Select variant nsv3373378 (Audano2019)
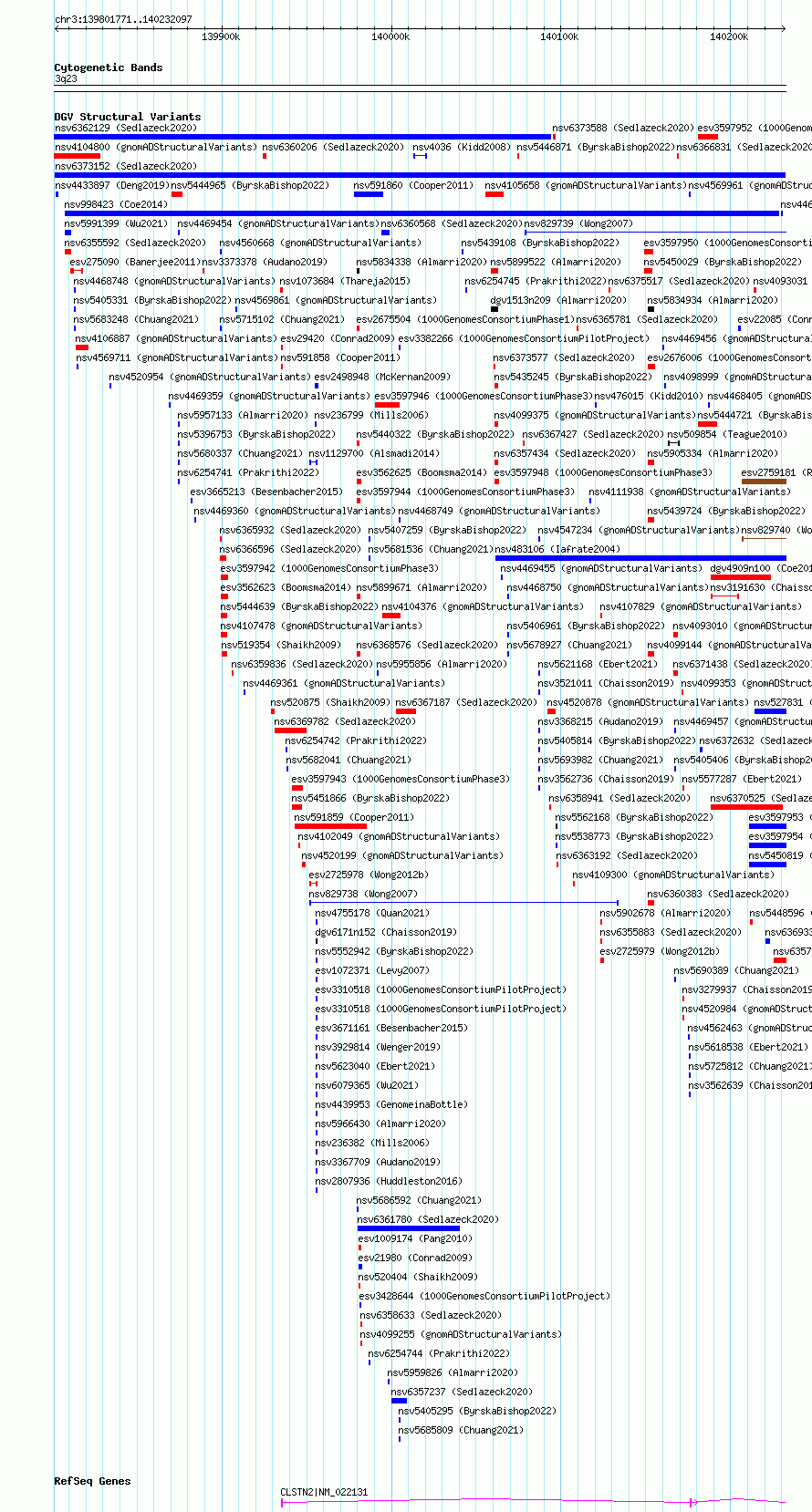This screenshot has height=1512, width=812. (265, 262)
